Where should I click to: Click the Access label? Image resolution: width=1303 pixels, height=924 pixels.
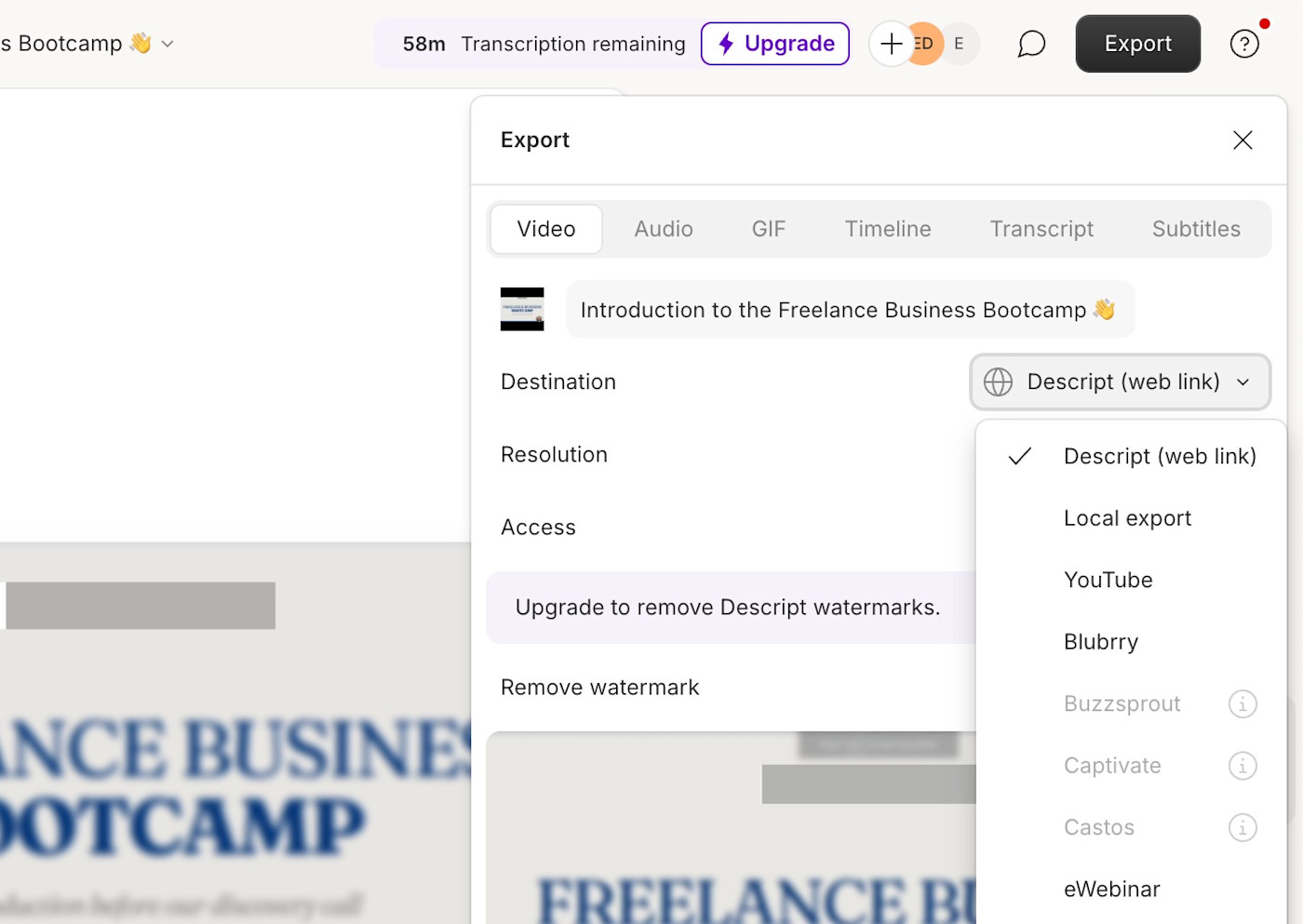coord(538,528)
